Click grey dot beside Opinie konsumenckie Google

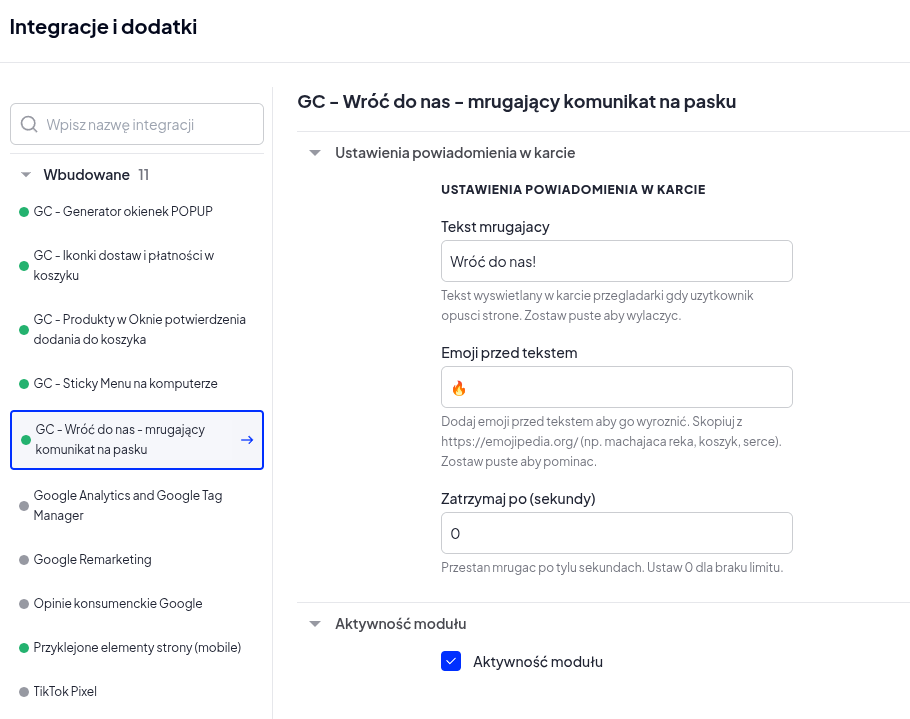[24, 604]
